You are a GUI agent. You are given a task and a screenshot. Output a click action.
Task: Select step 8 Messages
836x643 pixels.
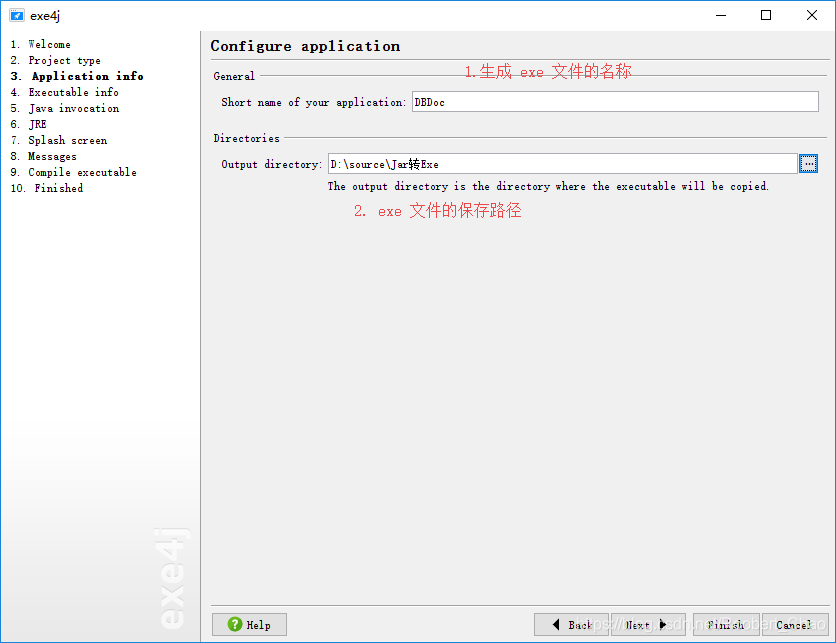coord(44,156)
